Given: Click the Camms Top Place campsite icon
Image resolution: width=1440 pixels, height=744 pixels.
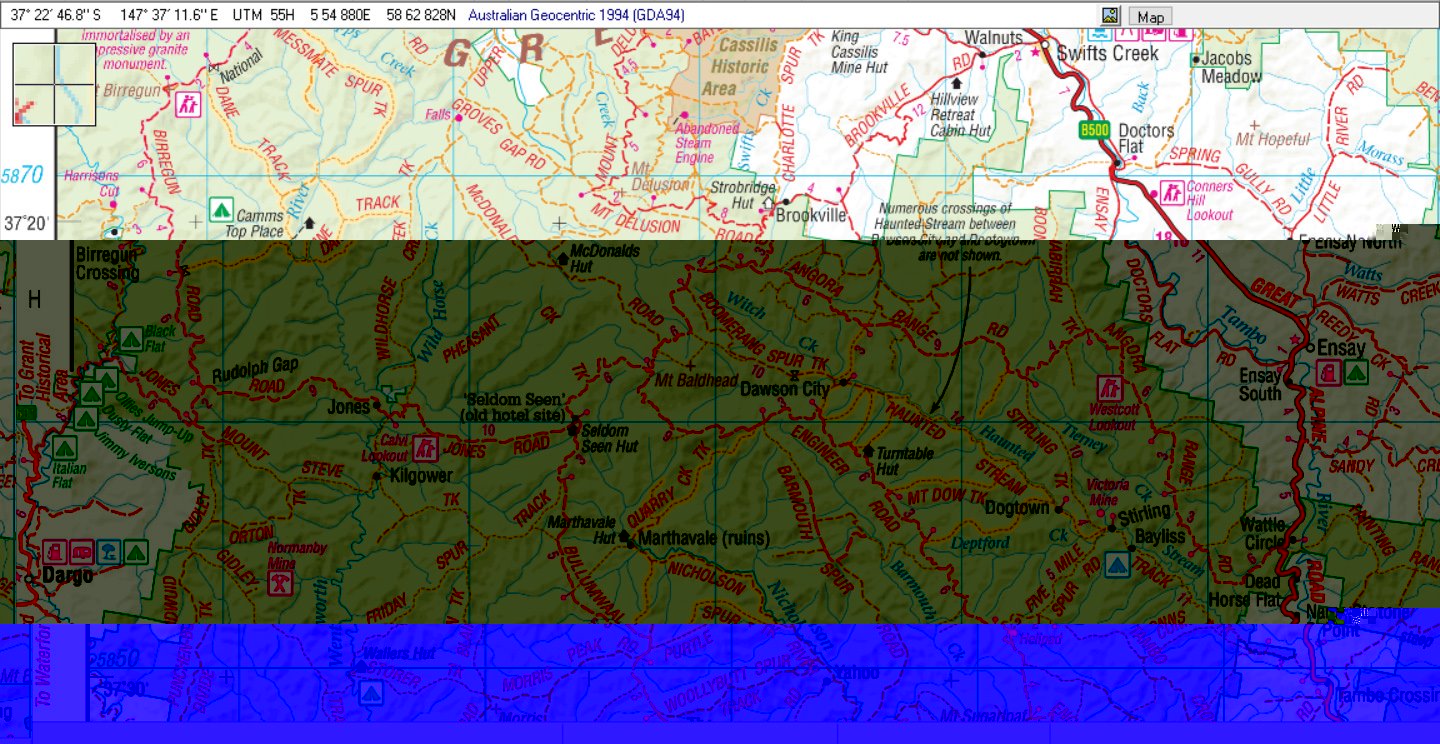Looking at the screenshot, I should tap(220, 210).
